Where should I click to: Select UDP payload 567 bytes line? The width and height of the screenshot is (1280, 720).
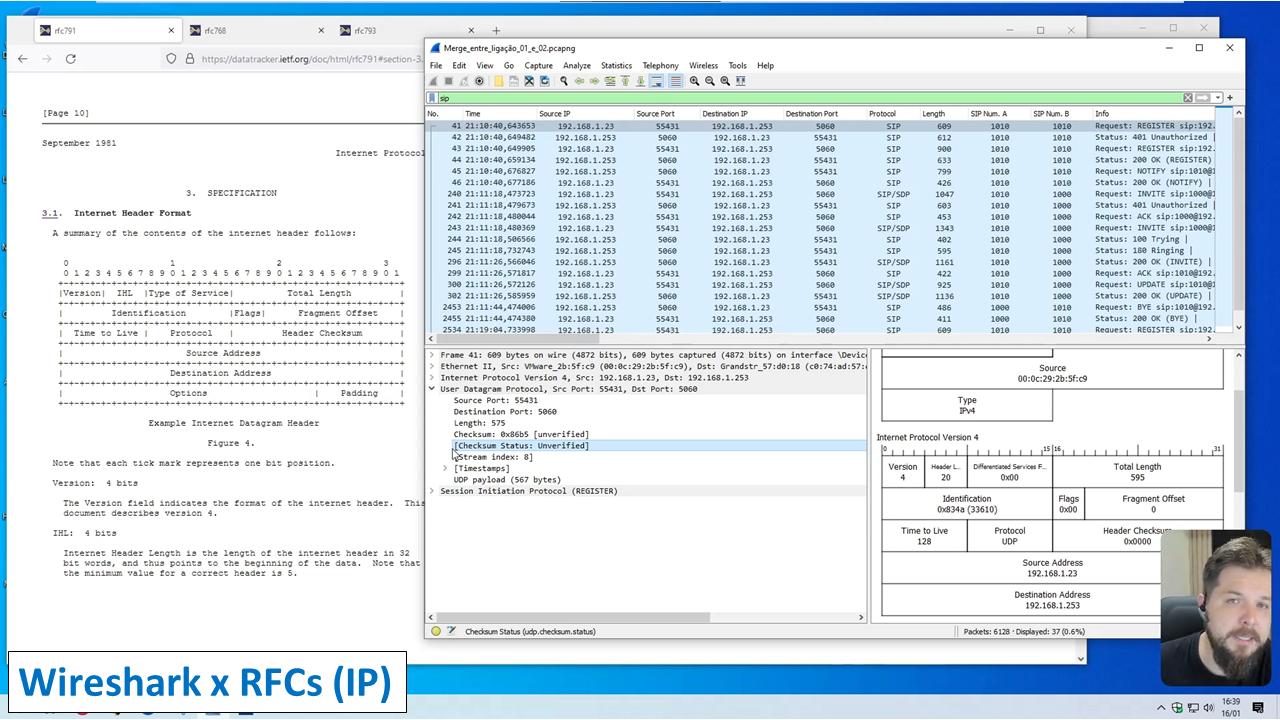(x=507, y=480)
